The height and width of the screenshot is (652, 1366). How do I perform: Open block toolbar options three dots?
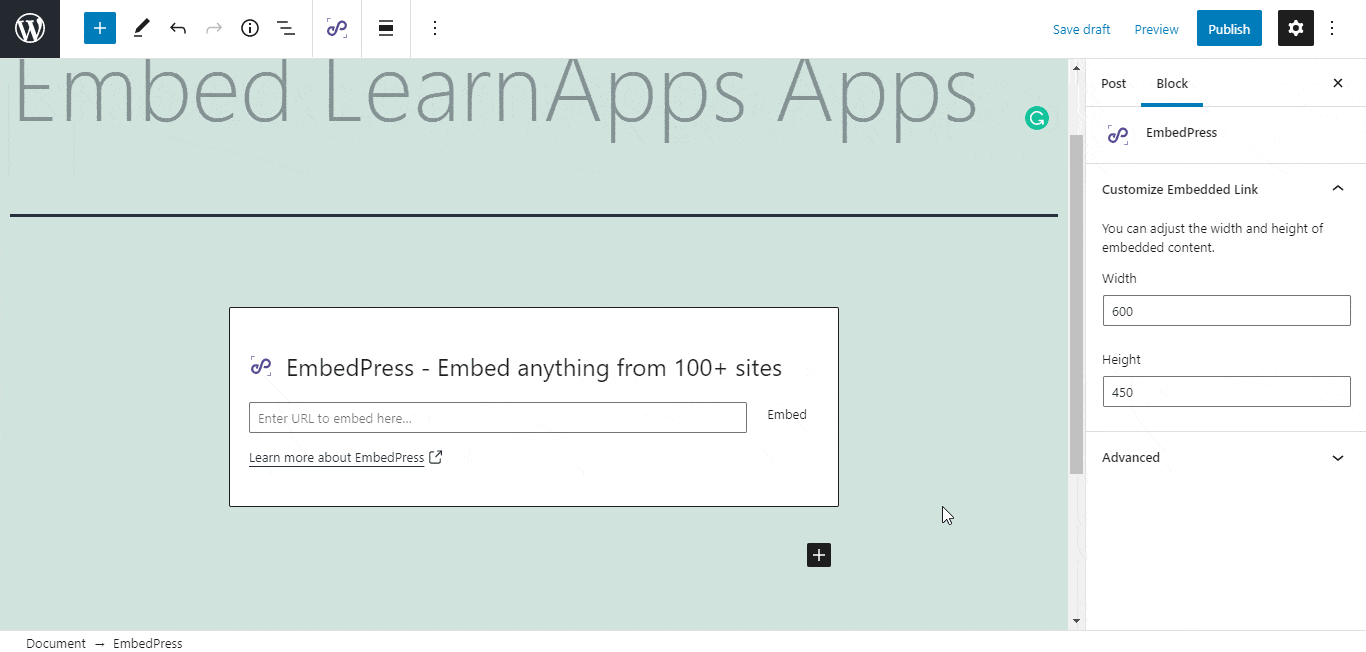pos(434,28)
